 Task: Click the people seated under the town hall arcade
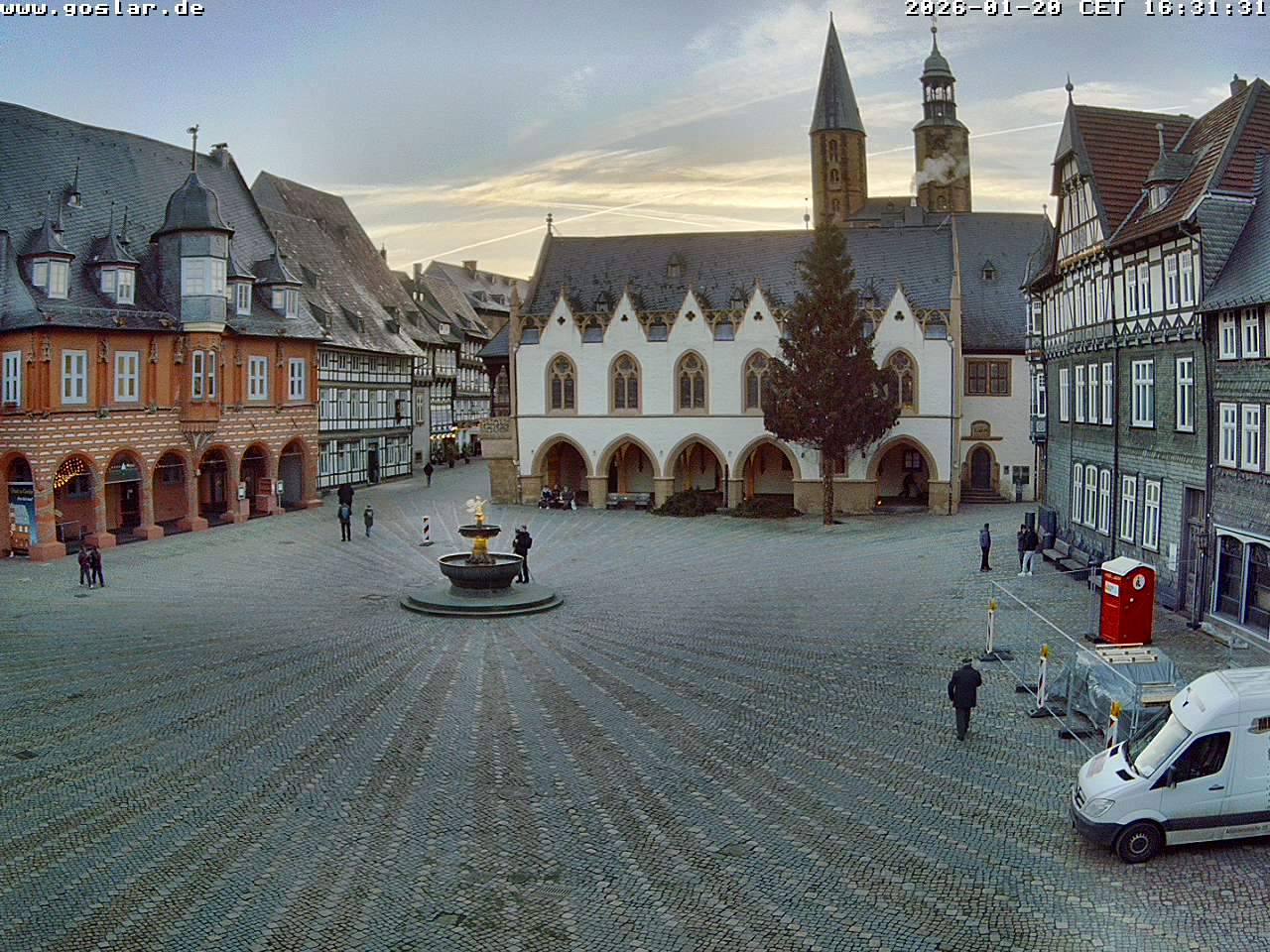pyautogui.click(x=557, y=497)
